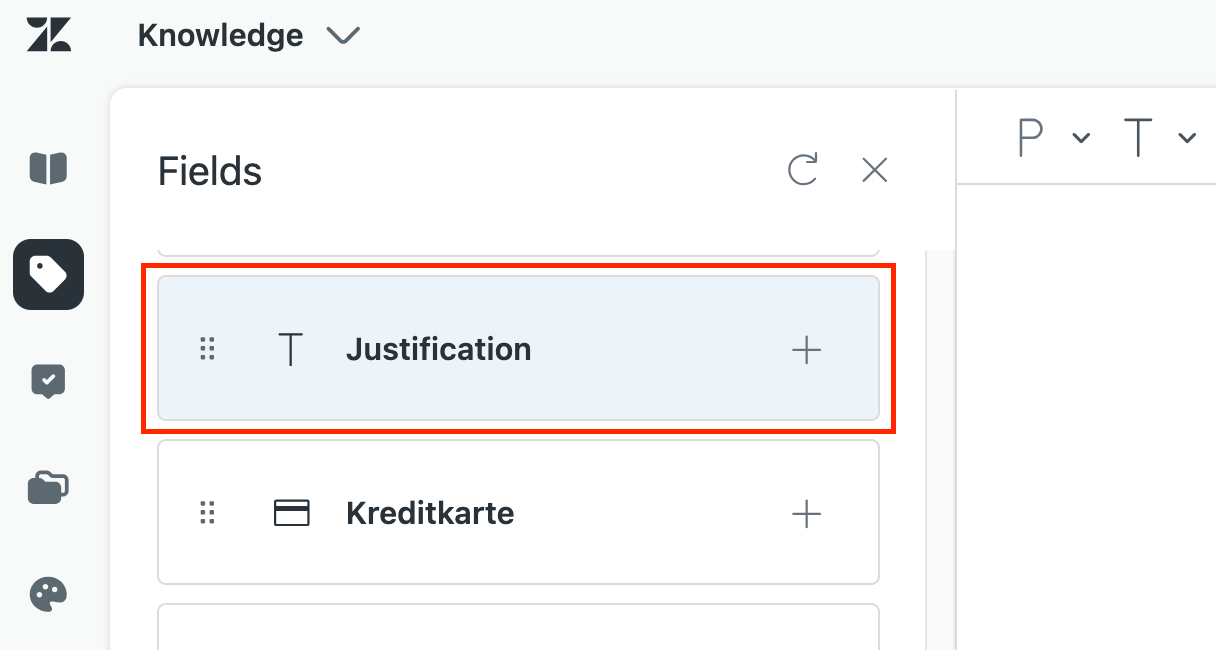Add the Kreditkarte field with plus
The height and width of the screenshot is (650, 1216).
click(806, 514)
